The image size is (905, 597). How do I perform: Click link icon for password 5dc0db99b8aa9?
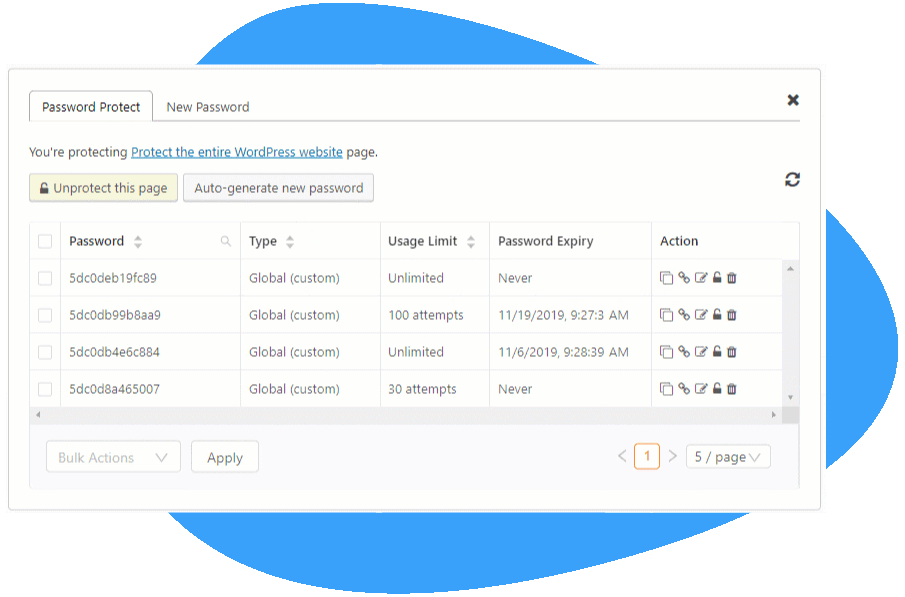click(x=684, y=315)
